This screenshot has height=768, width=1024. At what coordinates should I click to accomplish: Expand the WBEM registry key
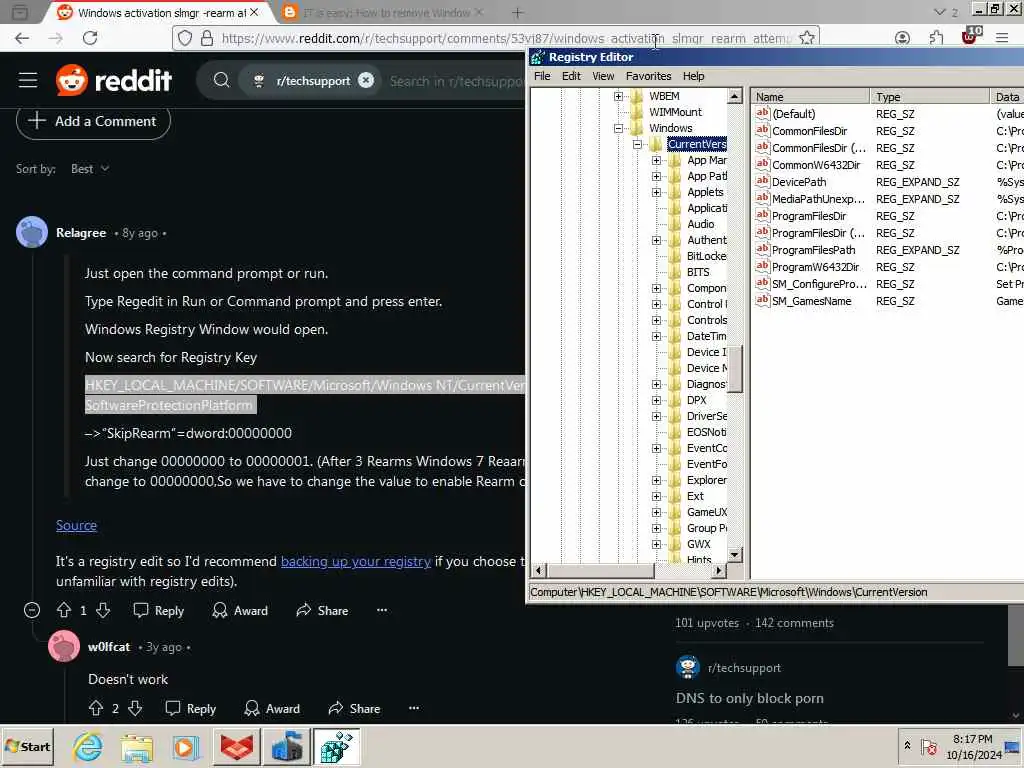618,97
